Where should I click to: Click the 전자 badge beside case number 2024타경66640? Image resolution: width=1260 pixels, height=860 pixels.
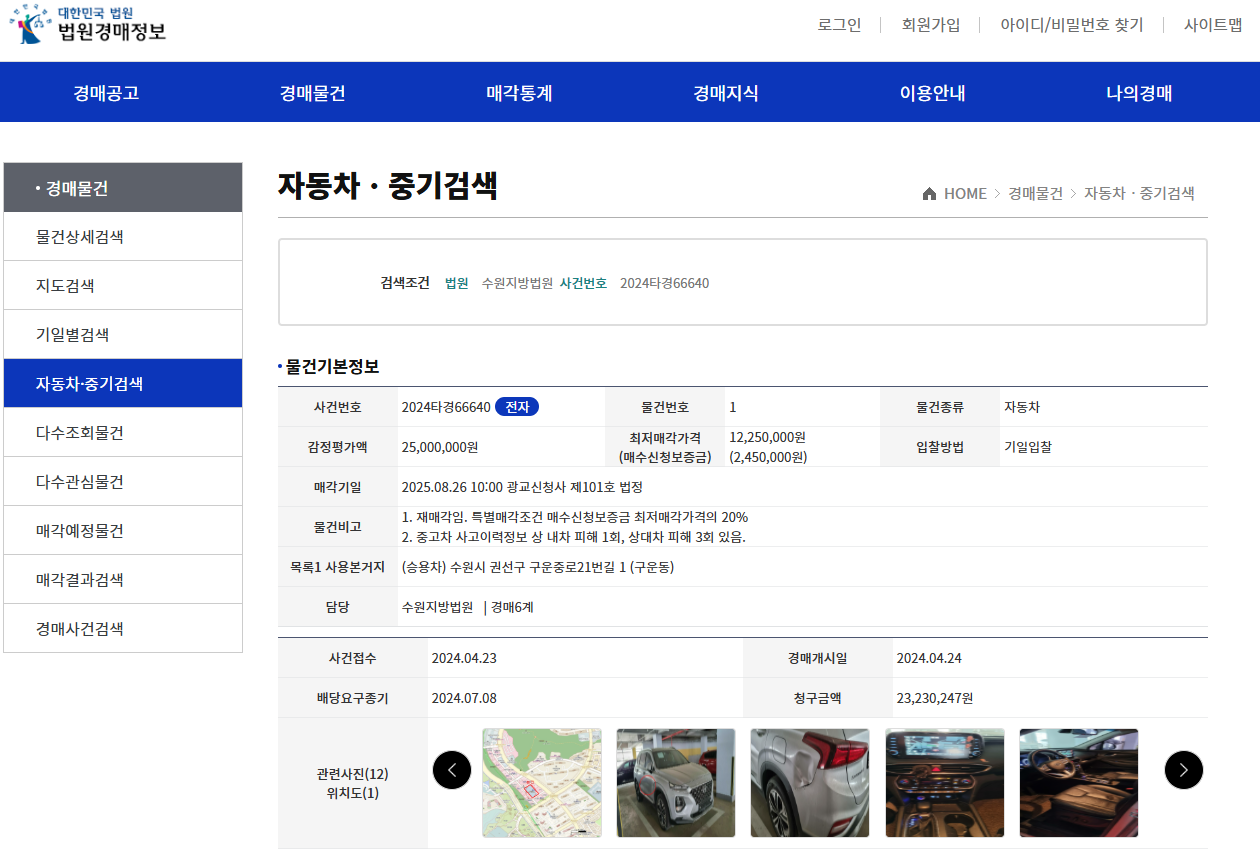(x=519, y=406)
